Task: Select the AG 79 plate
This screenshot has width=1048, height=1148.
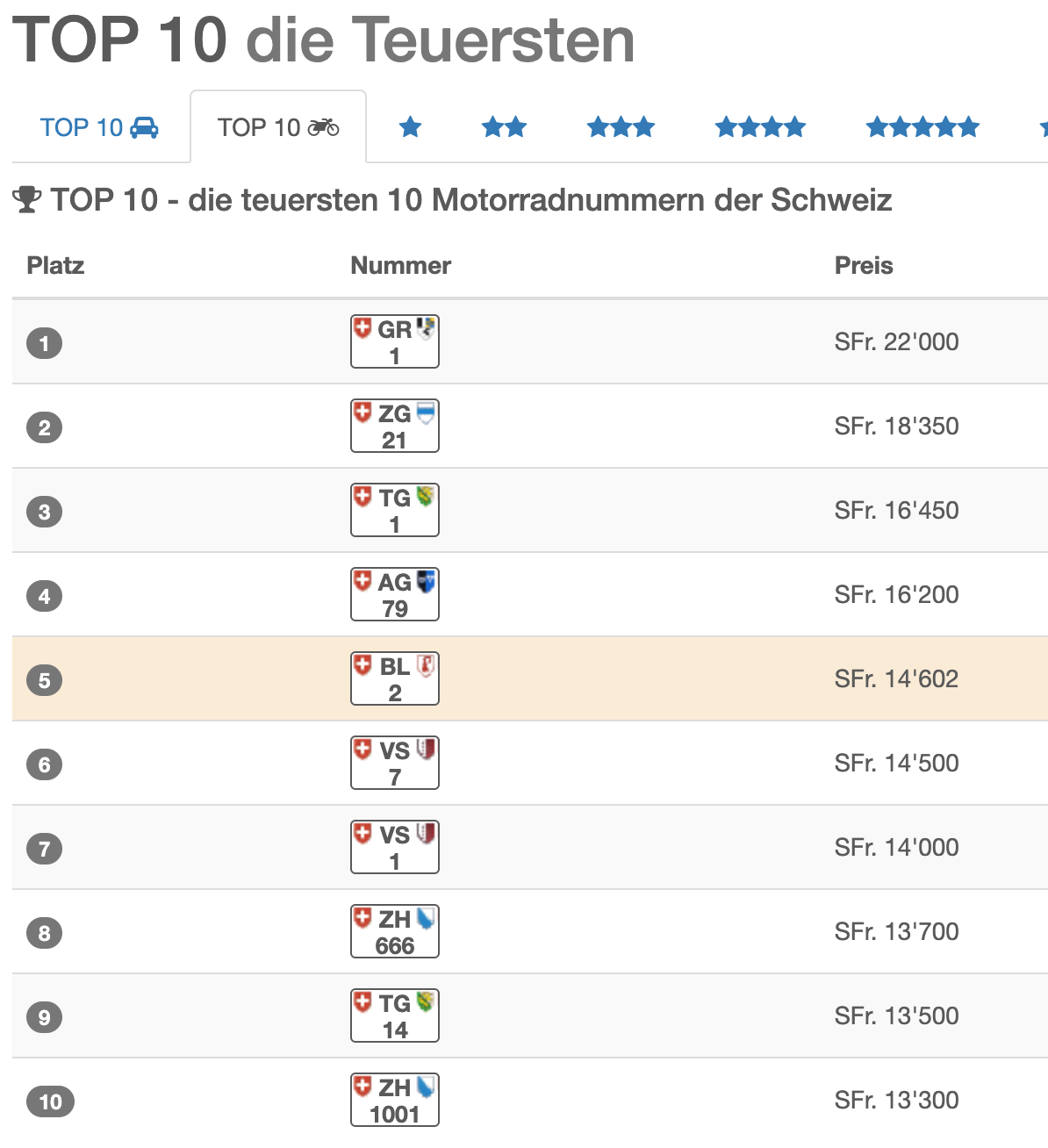Action: pos(394,594)
